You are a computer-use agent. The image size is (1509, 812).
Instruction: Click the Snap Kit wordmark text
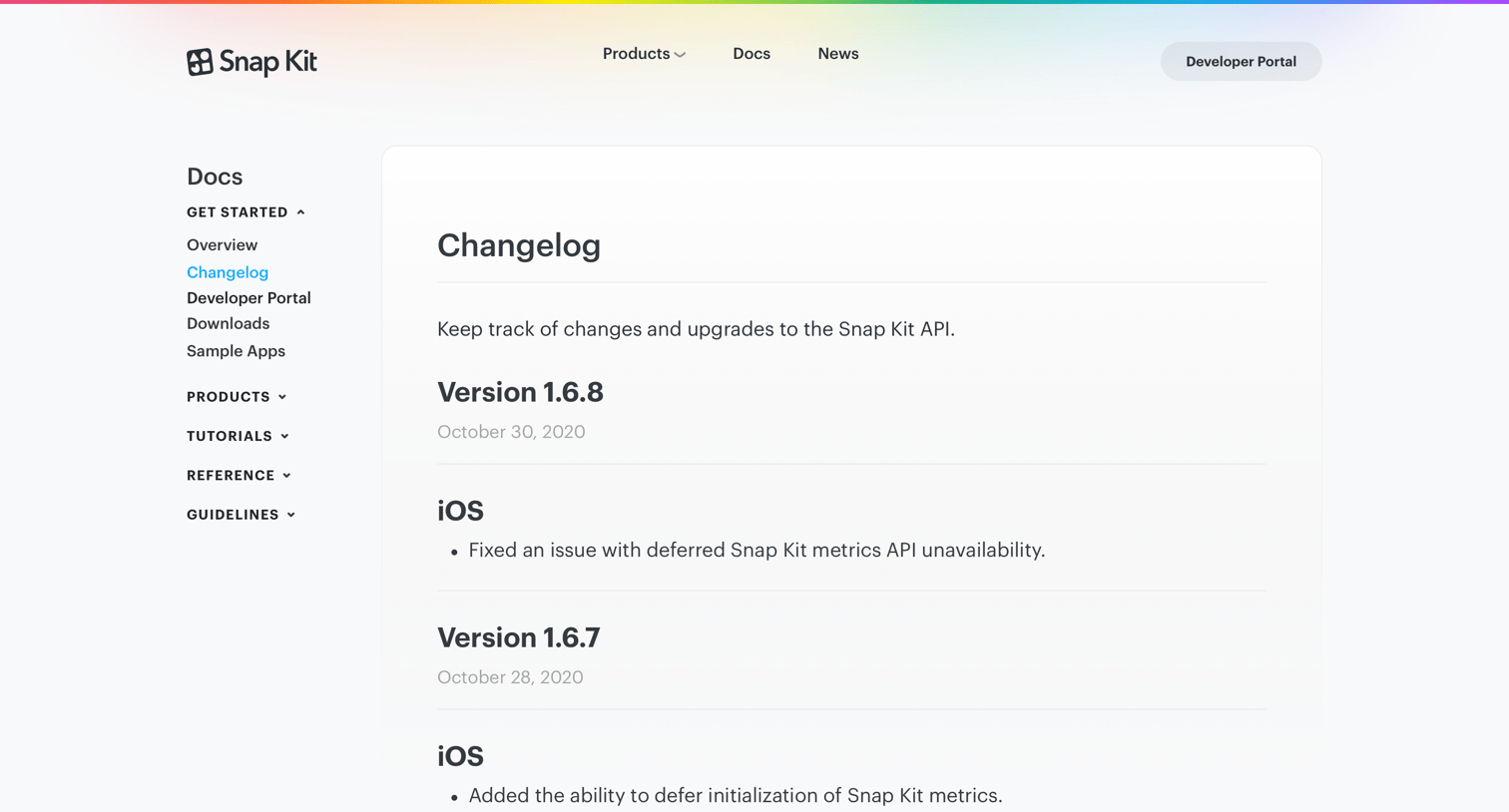[x=267, y=62]
